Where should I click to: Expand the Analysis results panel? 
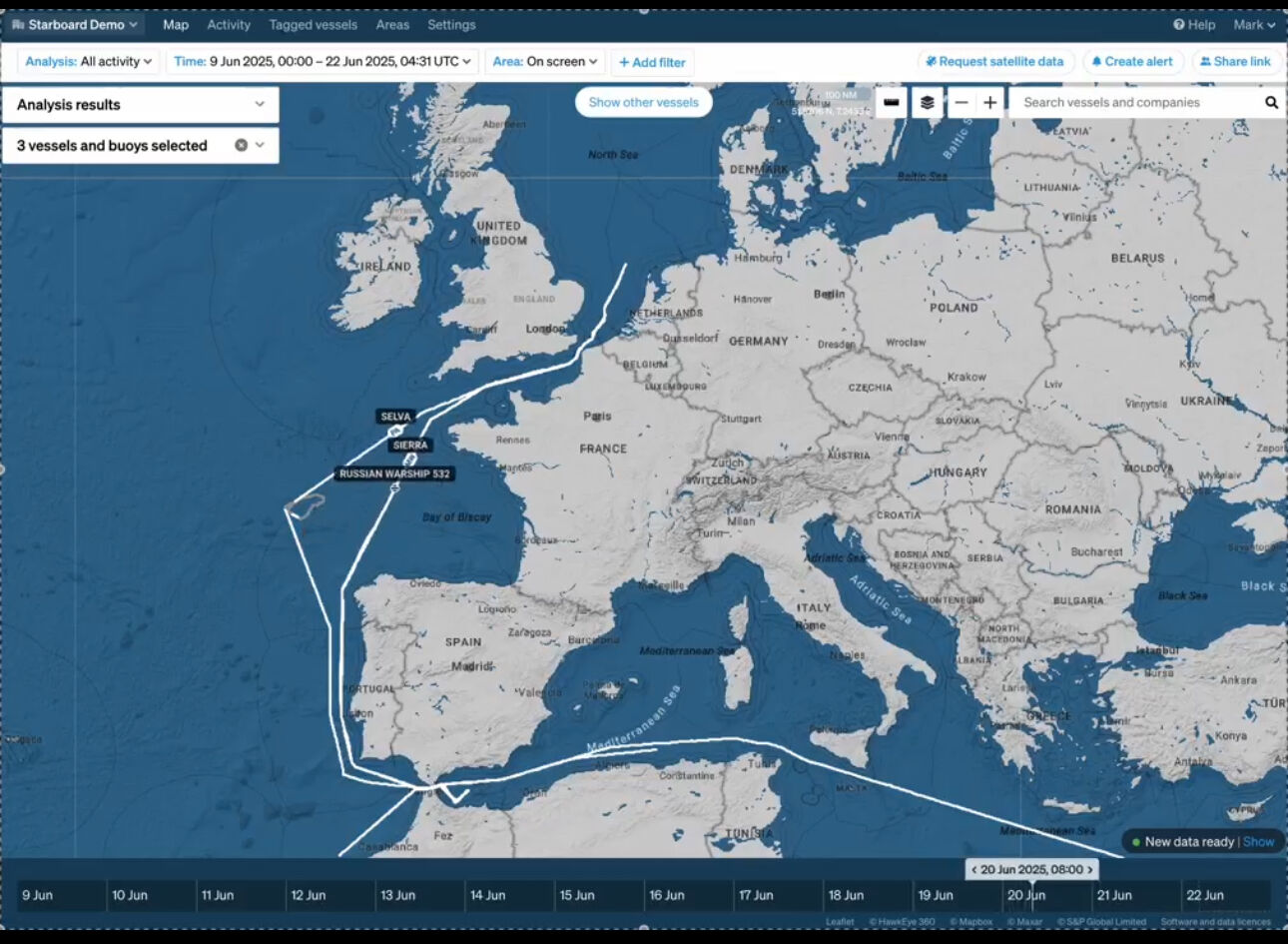(260, 105)
